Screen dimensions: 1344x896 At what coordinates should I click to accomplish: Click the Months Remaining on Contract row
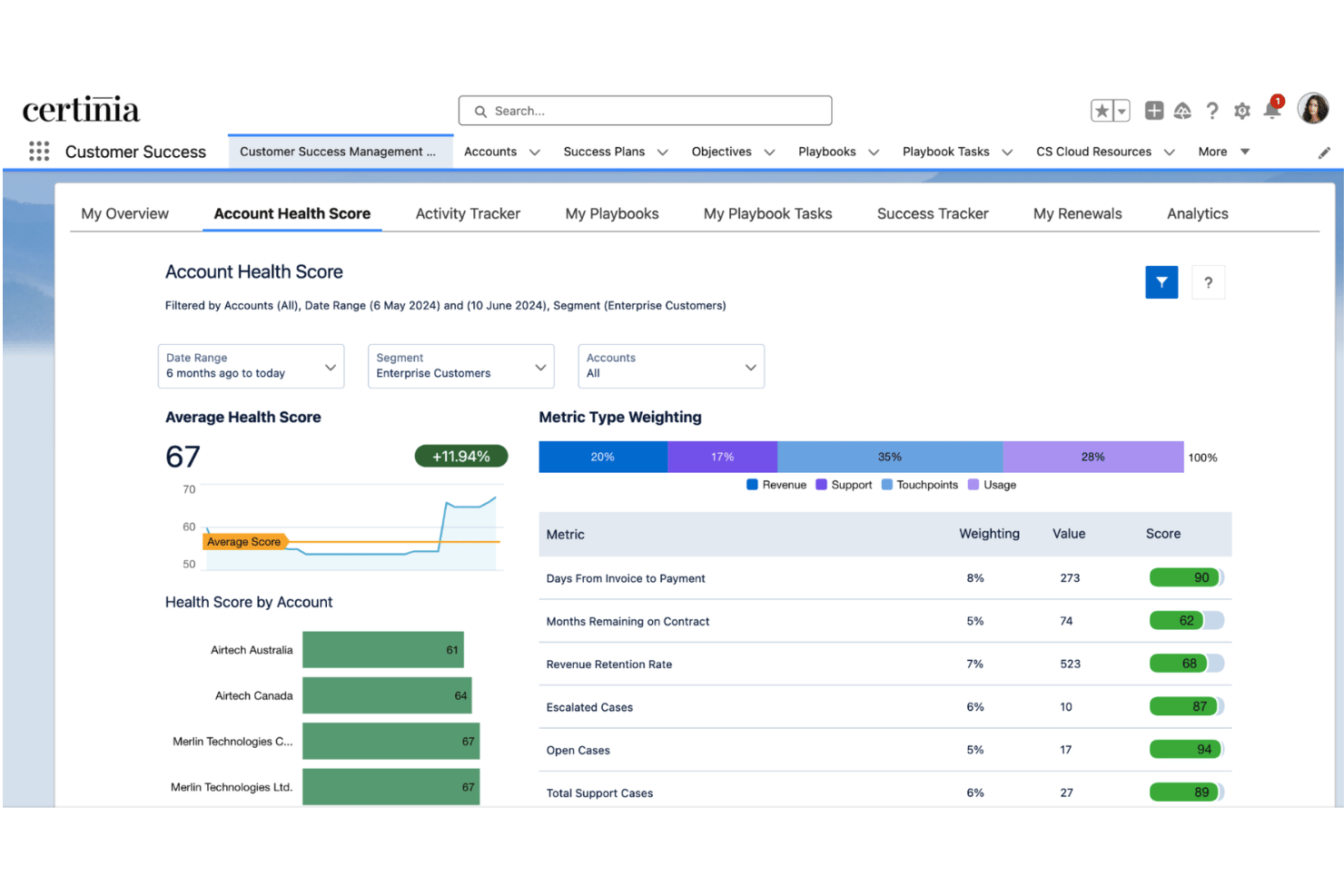[x=885, y=621]
